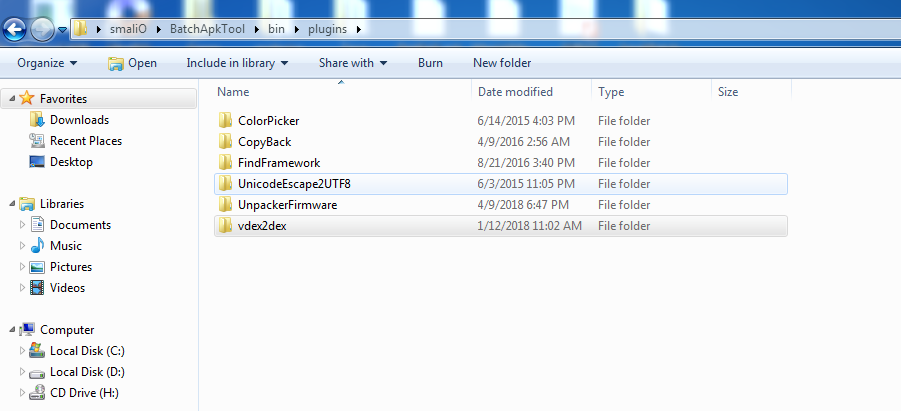This screenshot has height=411, width=901.
Task: Collapse the Computer group
Action: point(13,330)
